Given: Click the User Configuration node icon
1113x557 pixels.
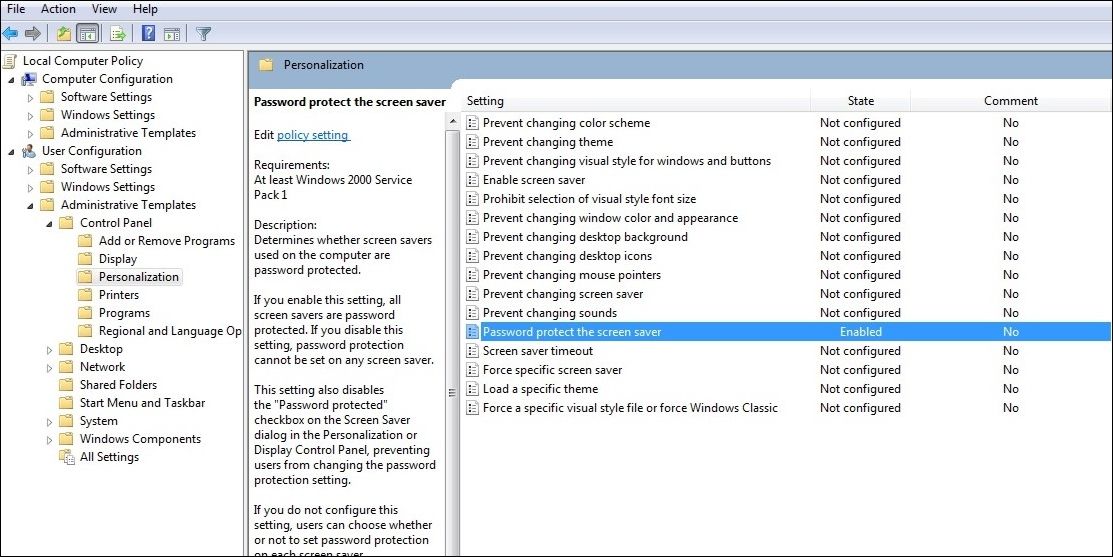Looking at the screenshot, I should [x=29, y=151].
